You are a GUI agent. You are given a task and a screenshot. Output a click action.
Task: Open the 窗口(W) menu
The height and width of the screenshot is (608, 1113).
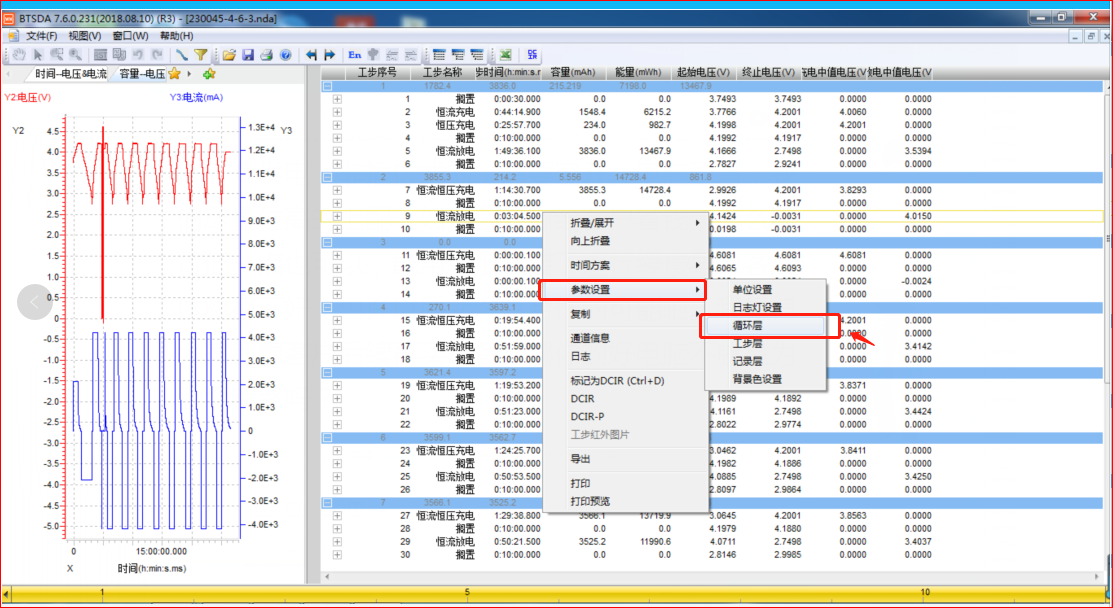pyautogui.click(x=131, y=36)
